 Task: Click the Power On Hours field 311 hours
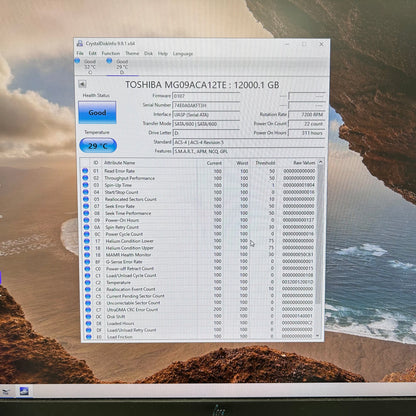pyautogui.click(x=307, y=133)
